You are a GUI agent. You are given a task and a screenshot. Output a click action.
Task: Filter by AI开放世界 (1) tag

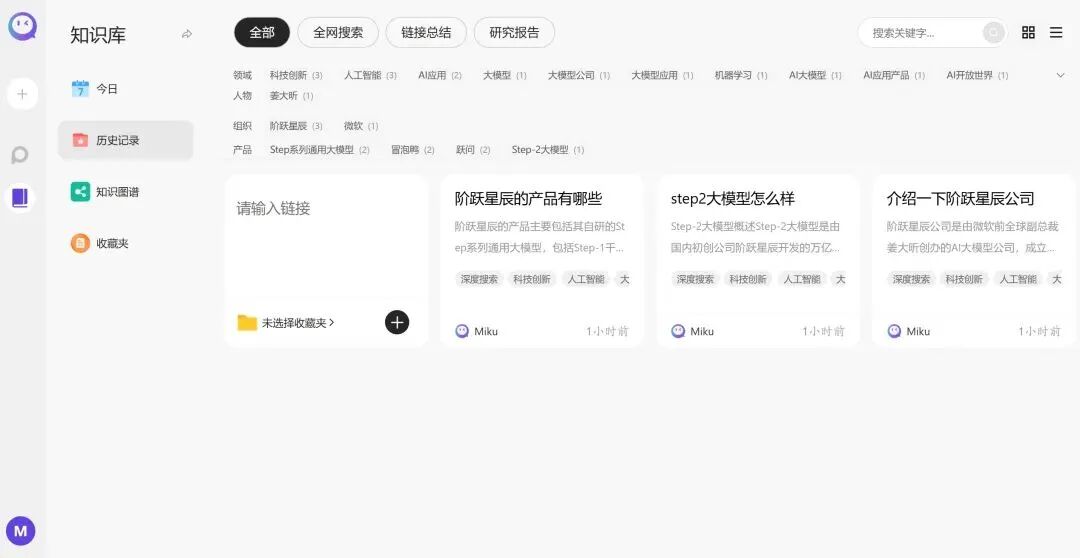(x=977, y=75)
